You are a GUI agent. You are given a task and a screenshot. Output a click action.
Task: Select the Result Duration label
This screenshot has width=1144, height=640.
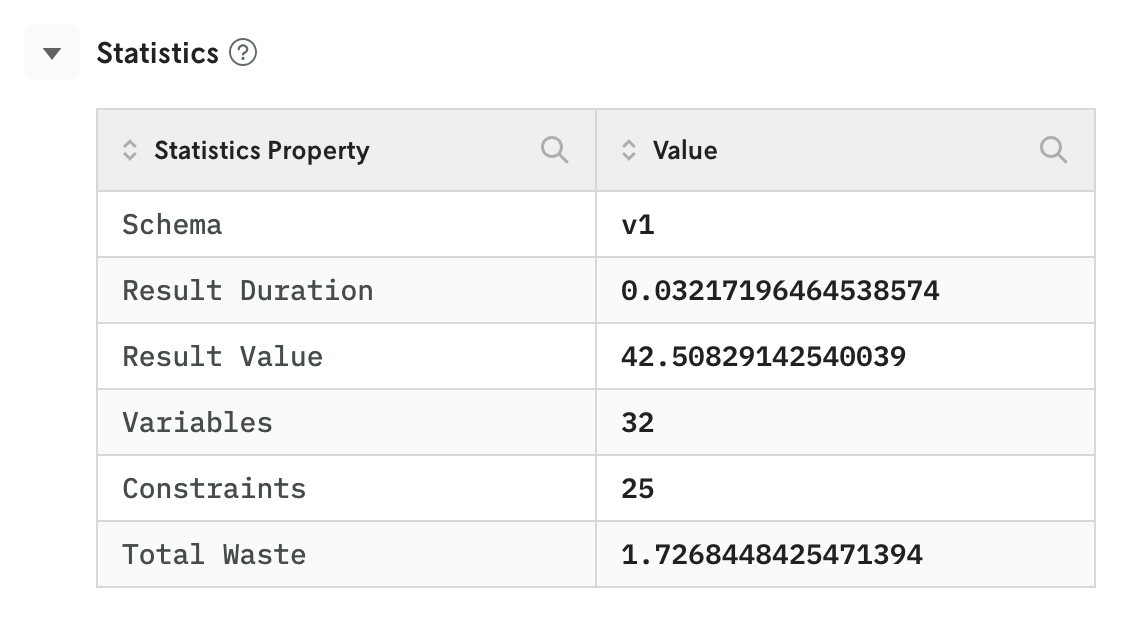tap(248, 290)
